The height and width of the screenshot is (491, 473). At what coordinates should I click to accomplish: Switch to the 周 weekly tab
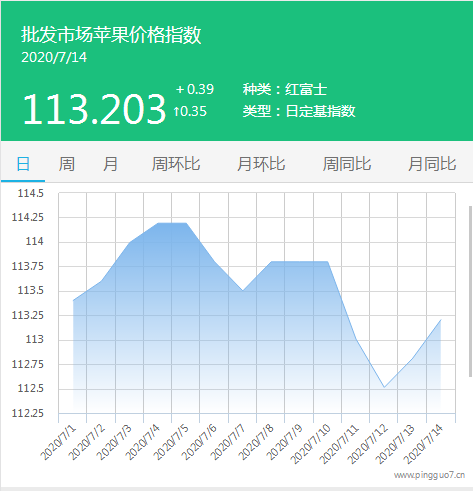pyautogui.click(x=67, y=164)
